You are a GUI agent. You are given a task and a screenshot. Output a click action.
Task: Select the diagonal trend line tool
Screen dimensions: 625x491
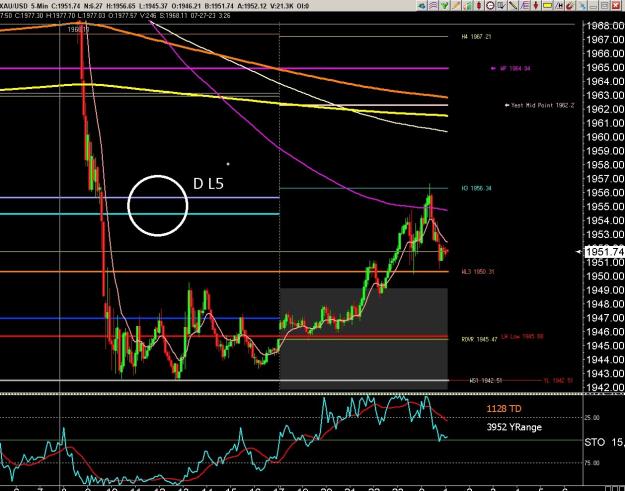513,6
